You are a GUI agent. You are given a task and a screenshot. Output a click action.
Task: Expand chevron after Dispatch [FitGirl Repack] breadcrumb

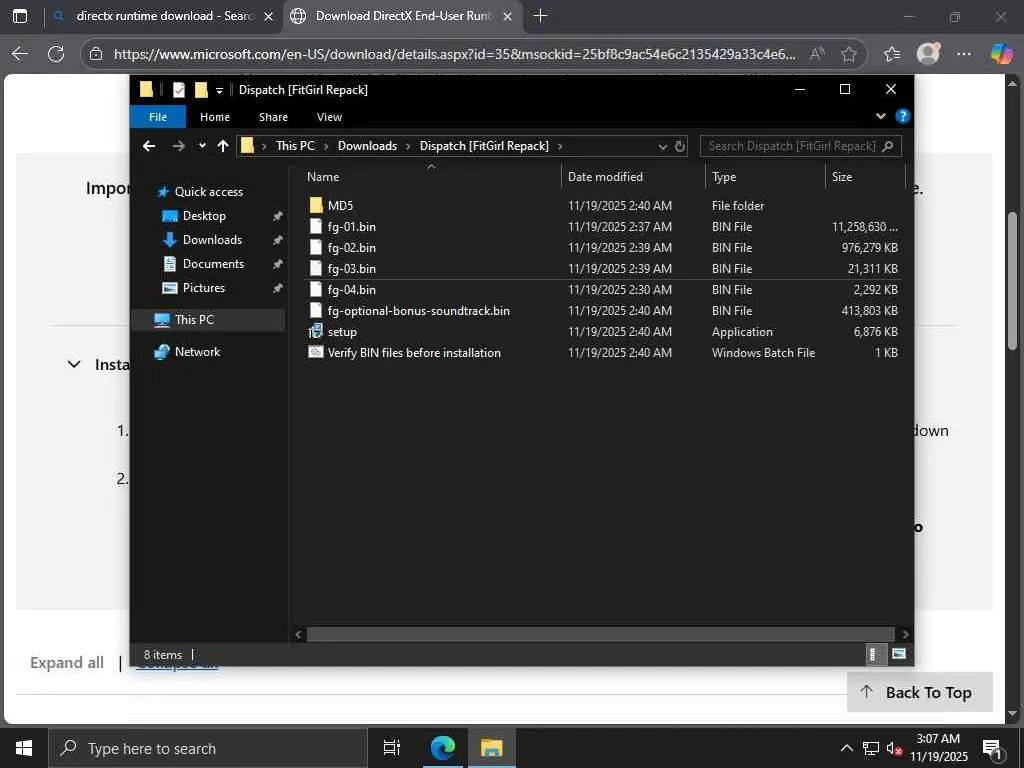click(560, 146)
